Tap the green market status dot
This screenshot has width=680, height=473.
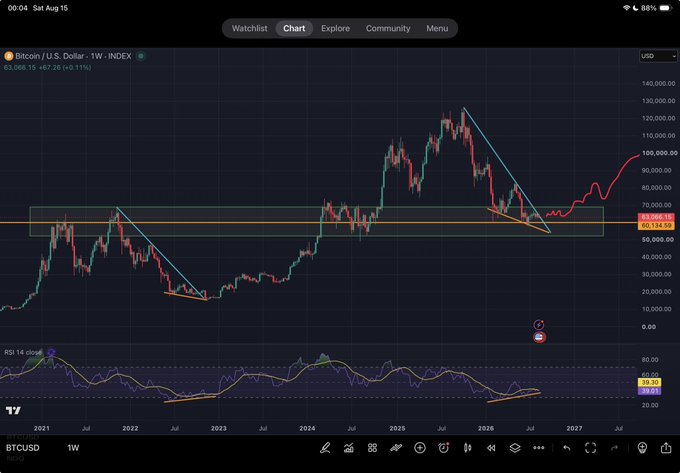click(141, 56)
